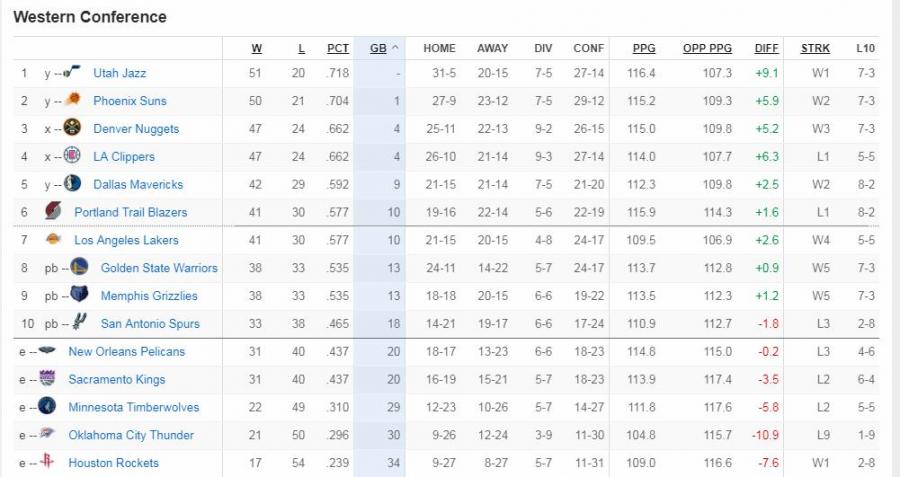This screenshot has width=900, height=477.
Task: Open the Memphis Grizzlies team page
Action: coord(149,296)
